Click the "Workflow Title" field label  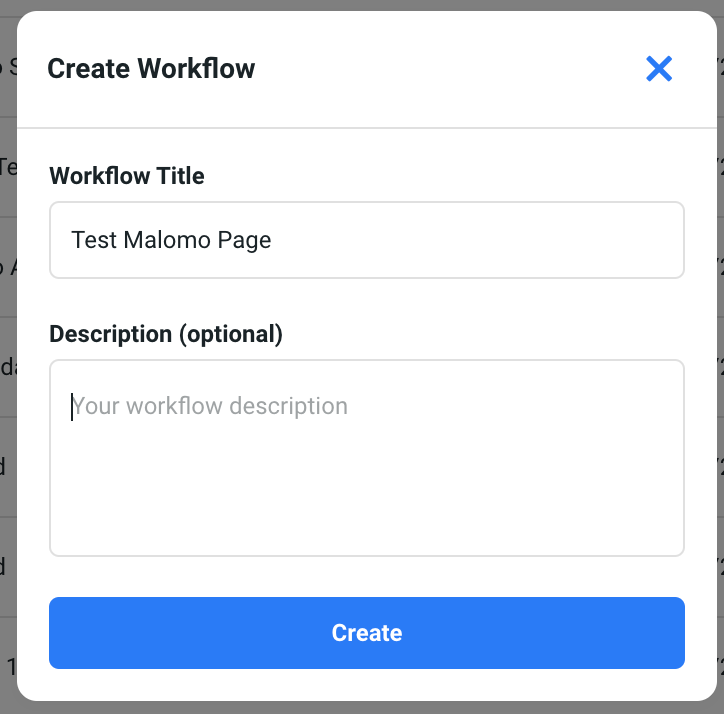click(127, 176)
